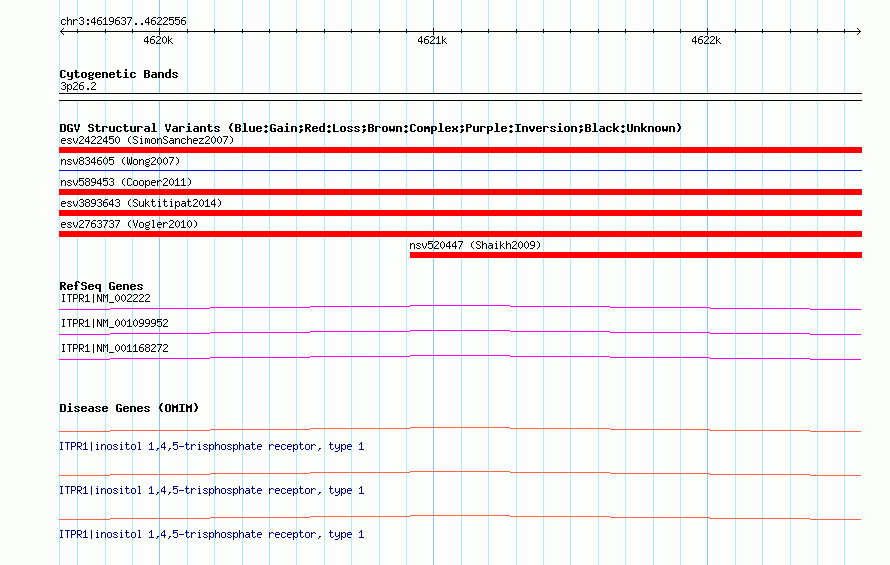Open the first ITPR1 inositol trisphosphate receptor link
The height and width of the screenshot is (565, 890).
(x=211, y=446)
